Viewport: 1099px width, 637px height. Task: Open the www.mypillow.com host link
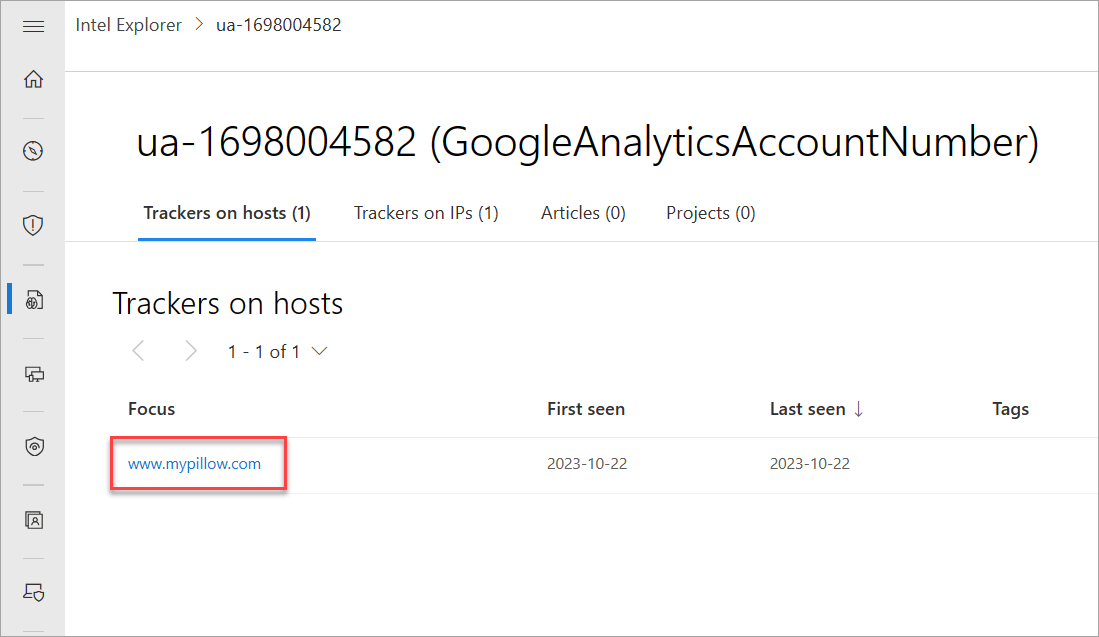click(194, 464)
